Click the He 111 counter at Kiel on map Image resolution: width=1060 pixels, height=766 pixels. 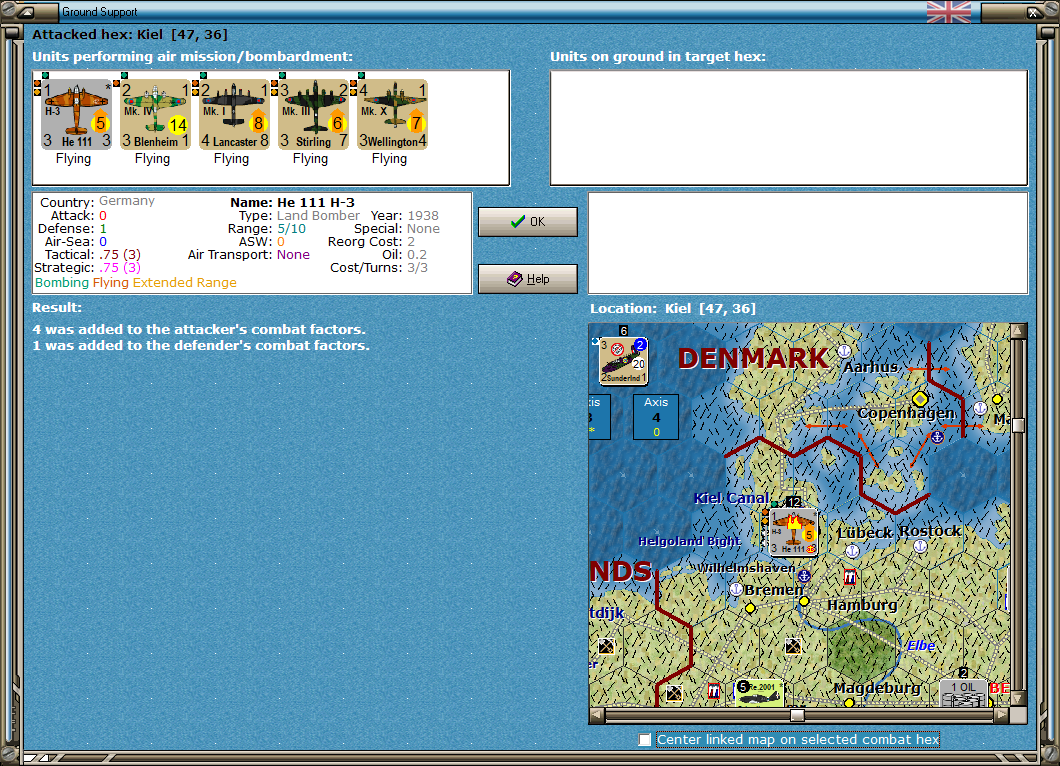click(x=794, y=532)
